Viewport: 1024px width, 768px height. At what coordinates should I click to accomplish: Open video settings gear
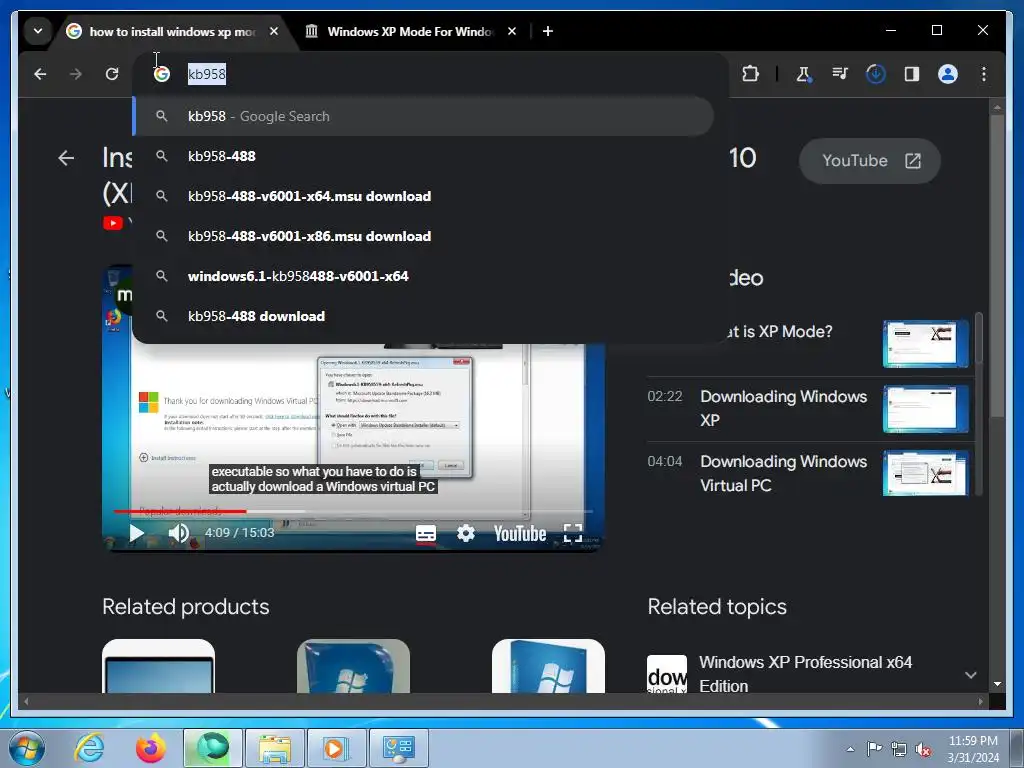point(466,534)
